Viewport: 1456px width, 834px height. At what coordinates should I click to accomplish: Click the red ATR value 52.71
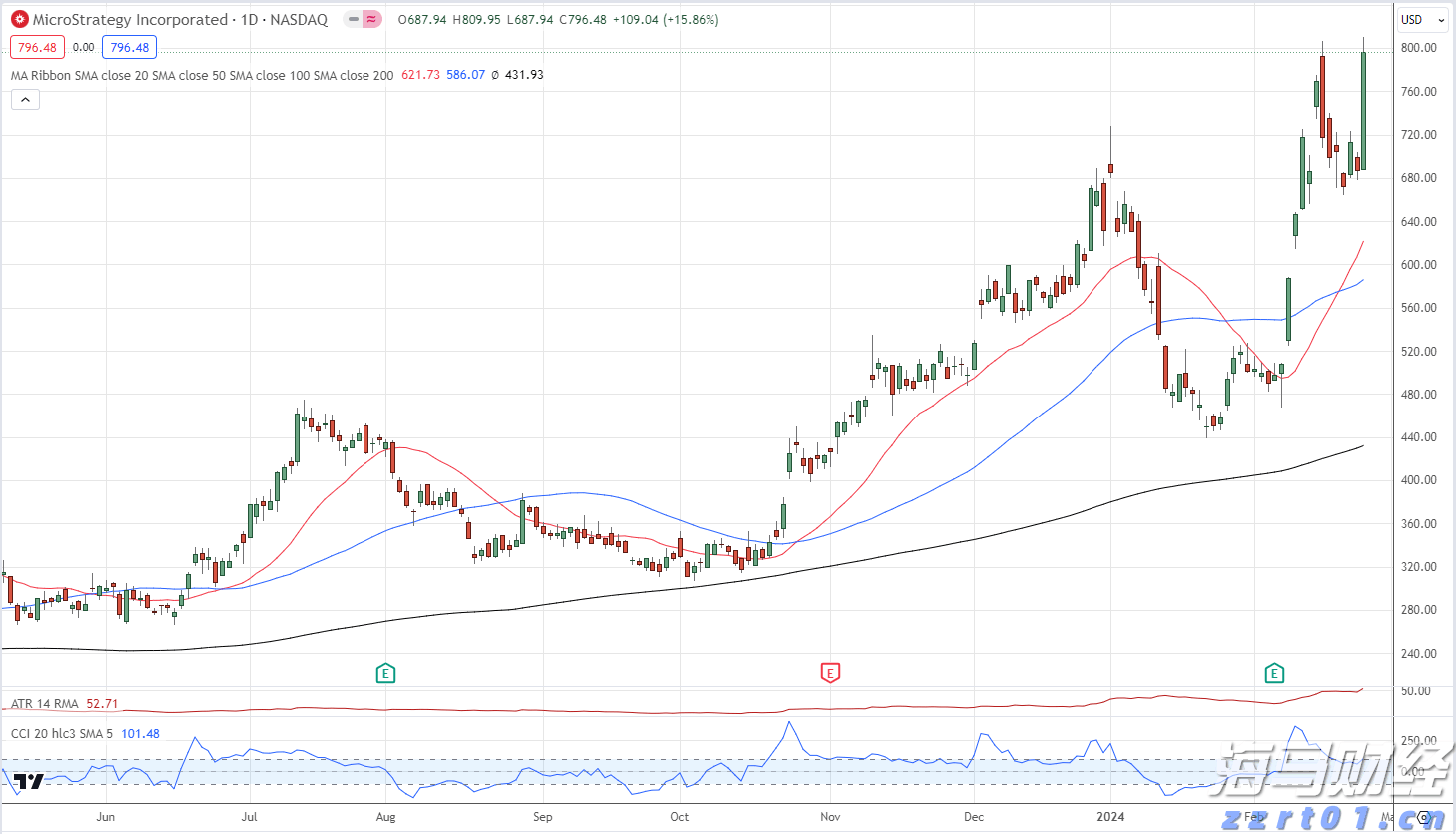coord(101,703)
